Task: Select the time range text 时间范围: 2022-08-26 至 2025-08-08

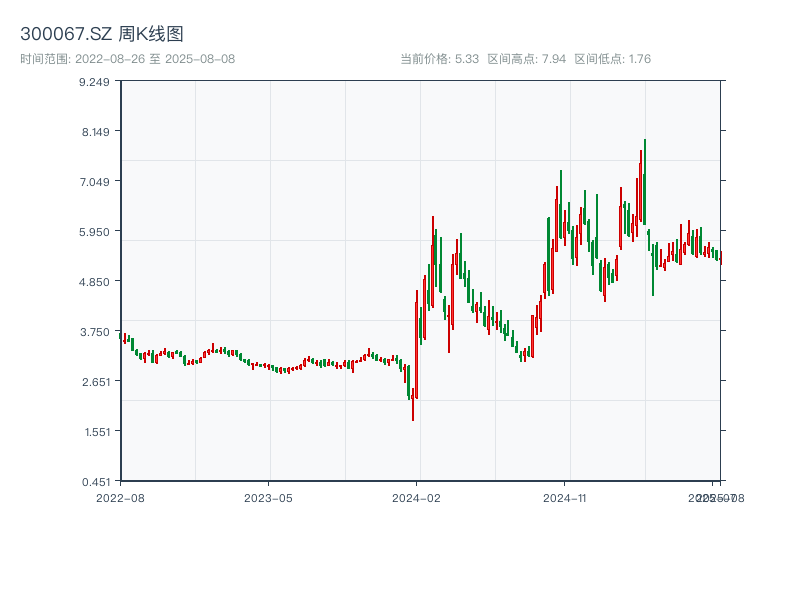Action: click(128, 59)
